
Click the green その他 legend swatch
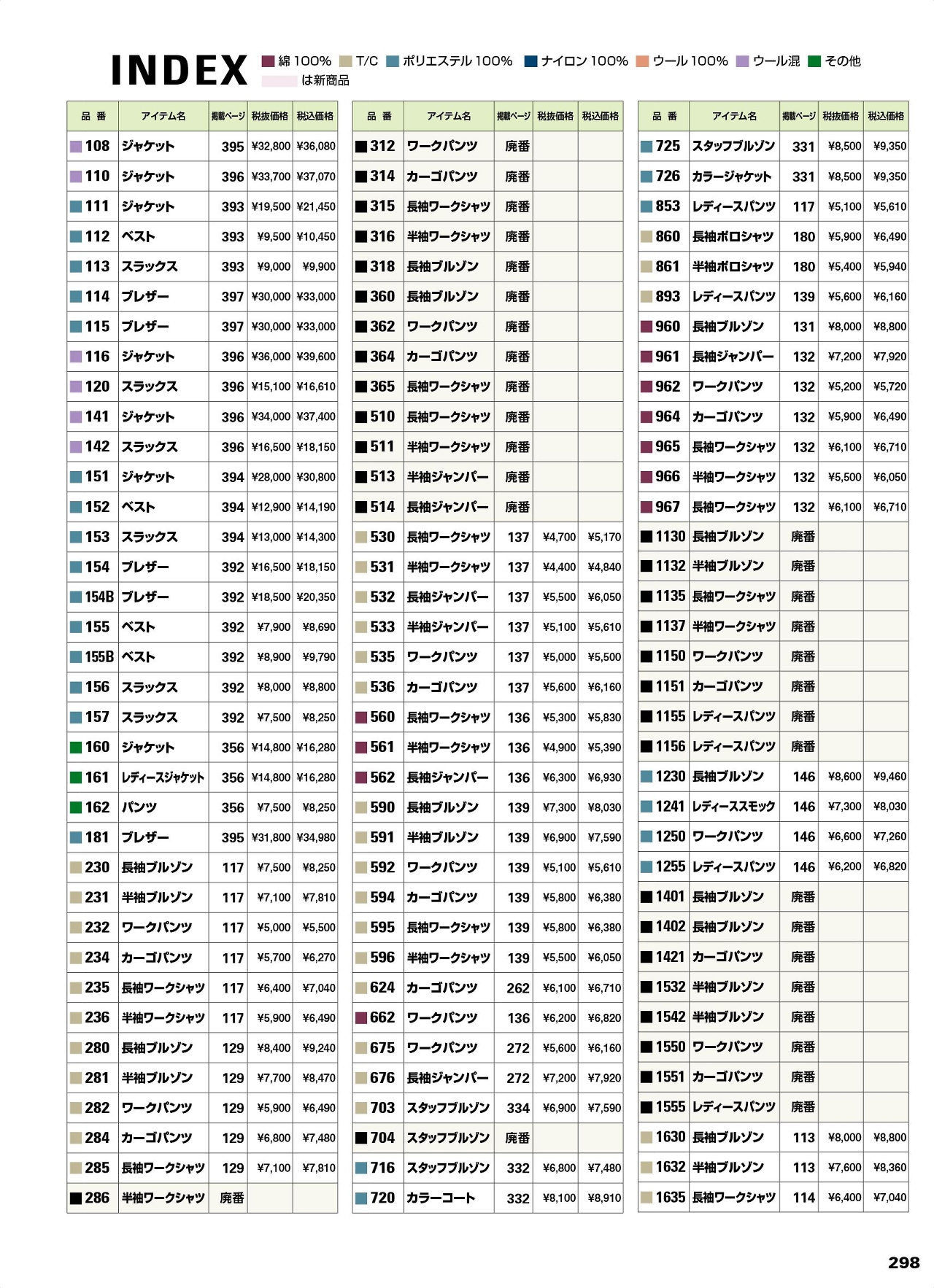(x=814, y=61)
